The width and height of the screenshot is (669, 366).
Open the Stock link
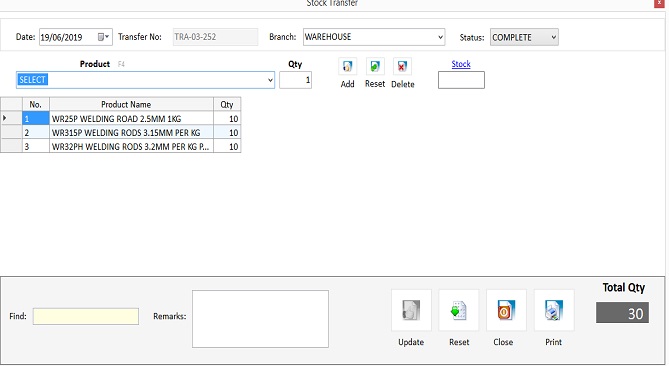click(461, 64)
